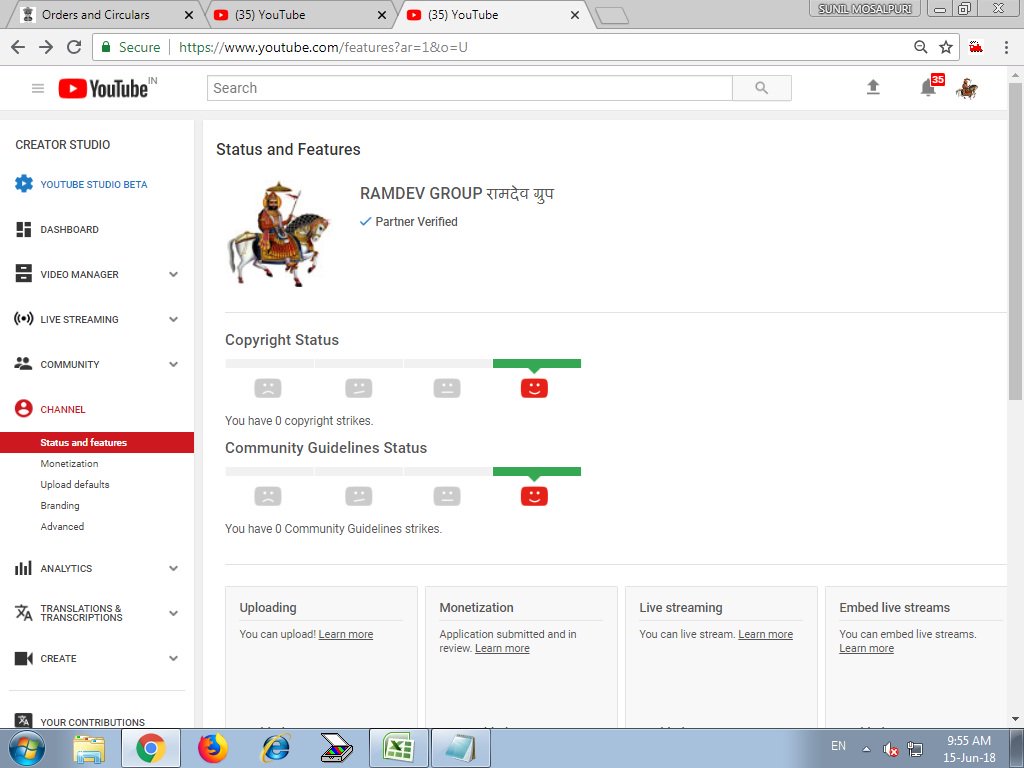Image resolution: width=1024 pixels, height=768 pixels.
Task: Click the sad face under Copyright Status
Action: [268, 388]
